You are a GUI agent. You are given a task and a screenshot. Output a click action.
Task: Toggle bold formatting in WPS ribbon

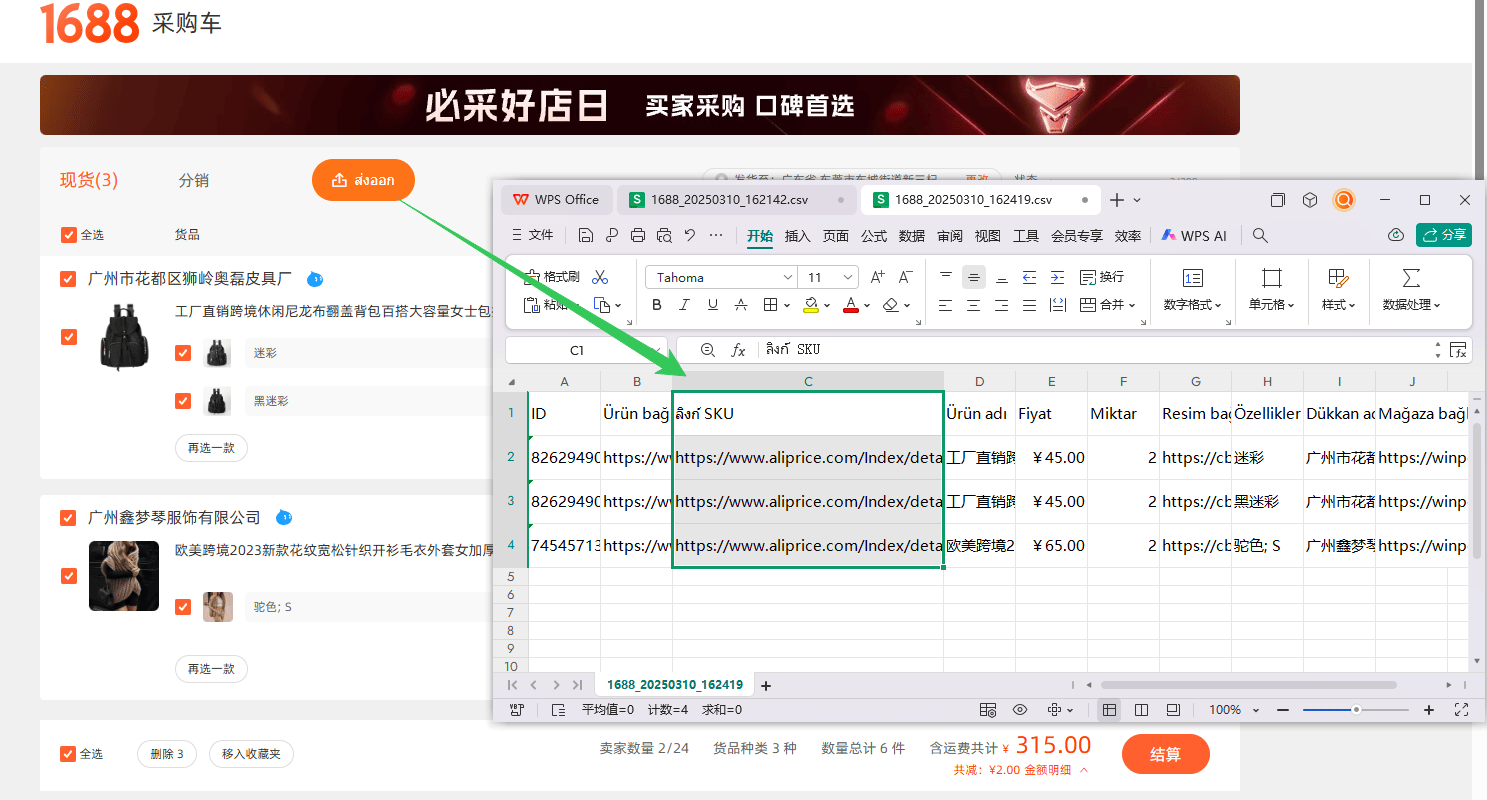pyautogui.click(x=657, y=305)
